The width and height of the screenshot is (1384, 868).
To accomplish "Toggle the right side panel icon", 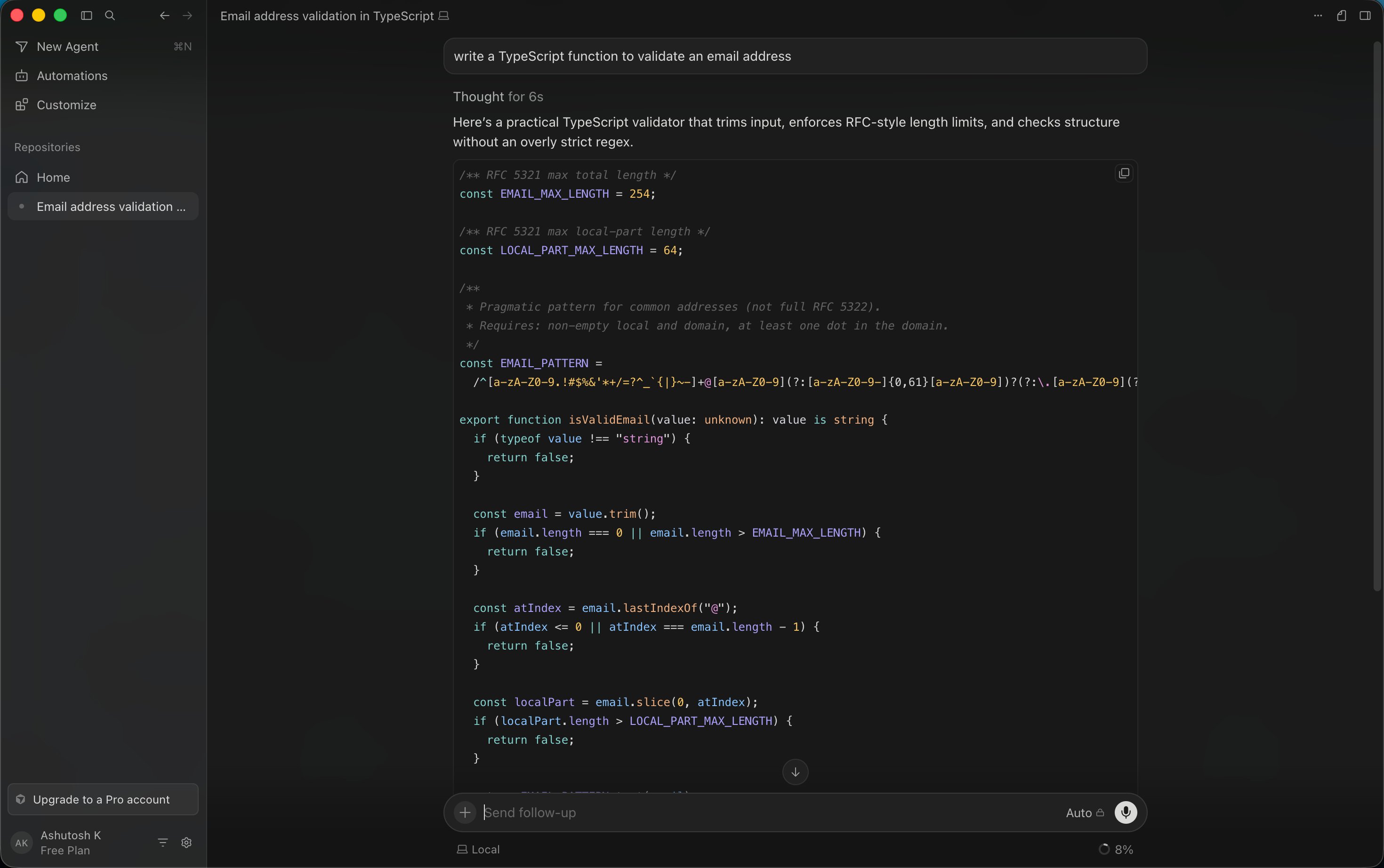I will (1365, 16).
